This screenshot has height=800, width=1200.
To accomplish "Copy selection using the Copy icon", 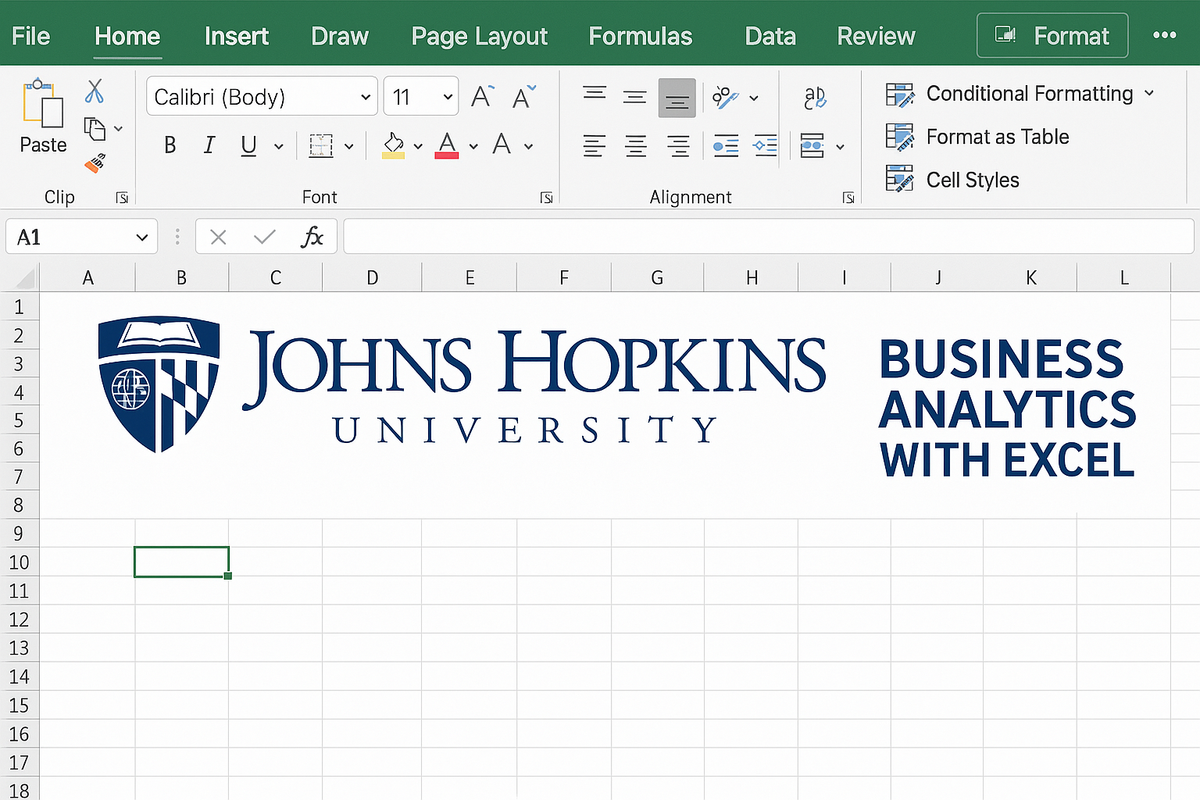I will (95, 128).
